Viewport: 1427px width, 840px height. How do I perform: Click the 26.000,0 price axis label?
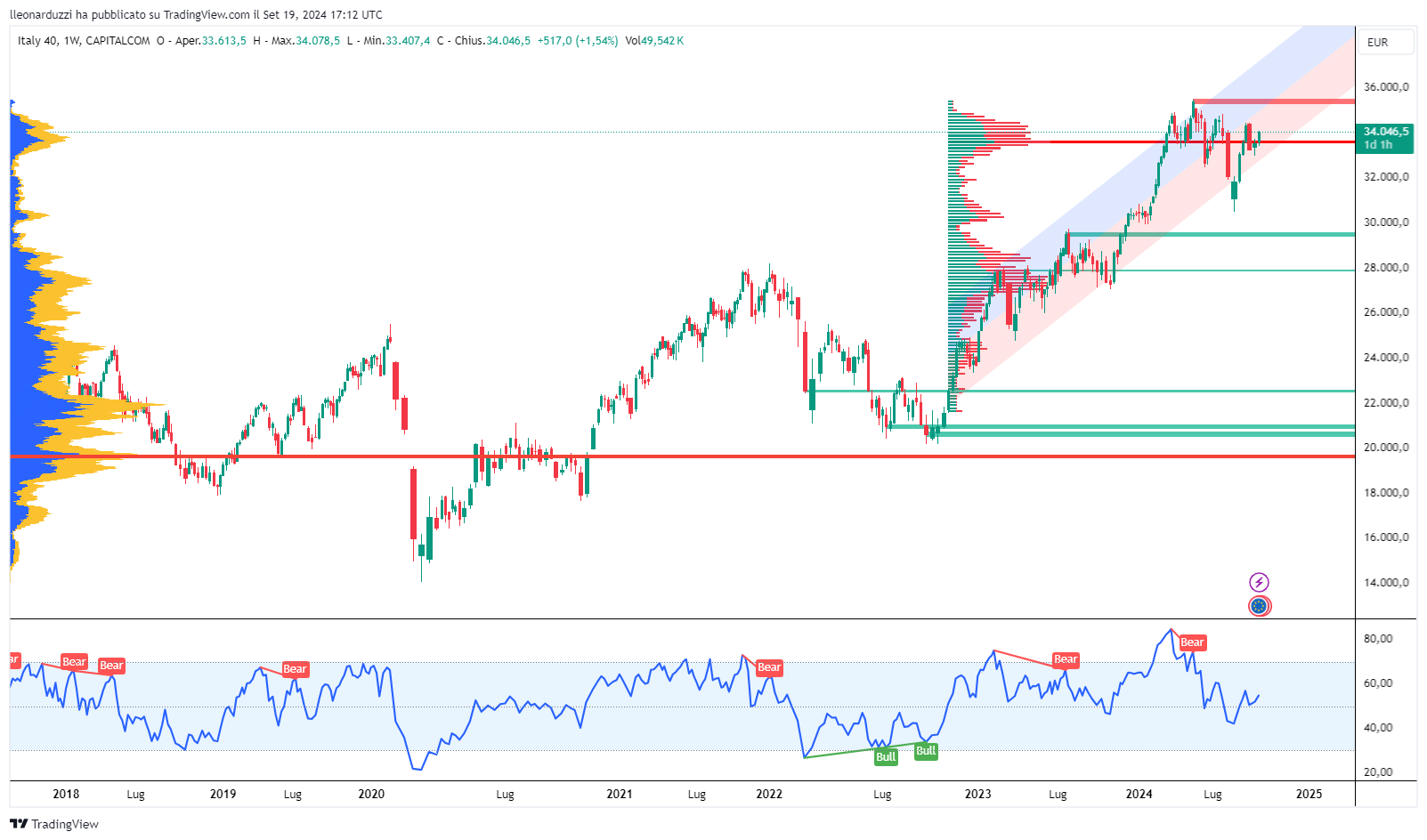pos(1386,312)
